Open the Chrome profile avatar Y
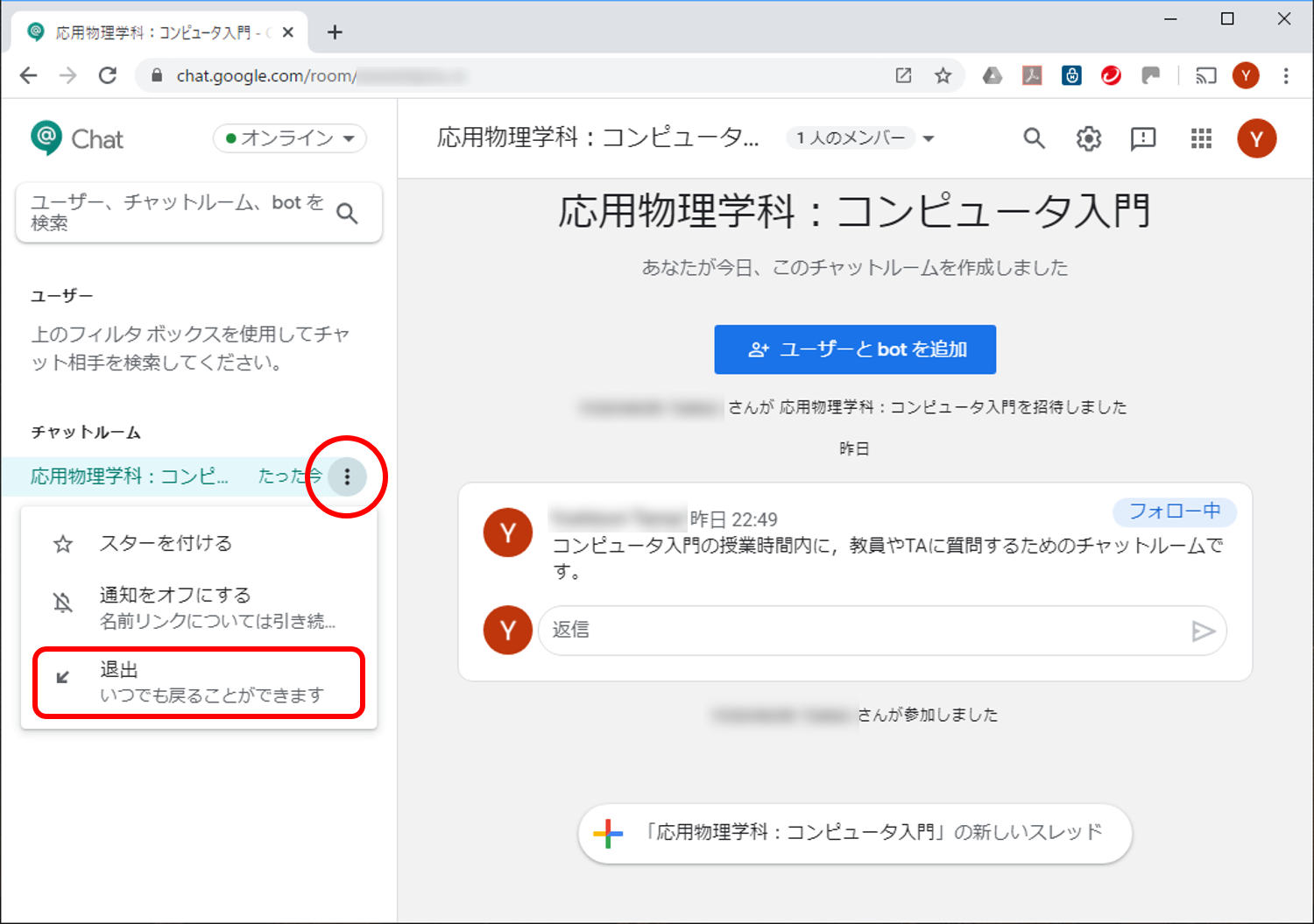The width and height of the screenshot is (1314, 924). tap(1246, 75)
